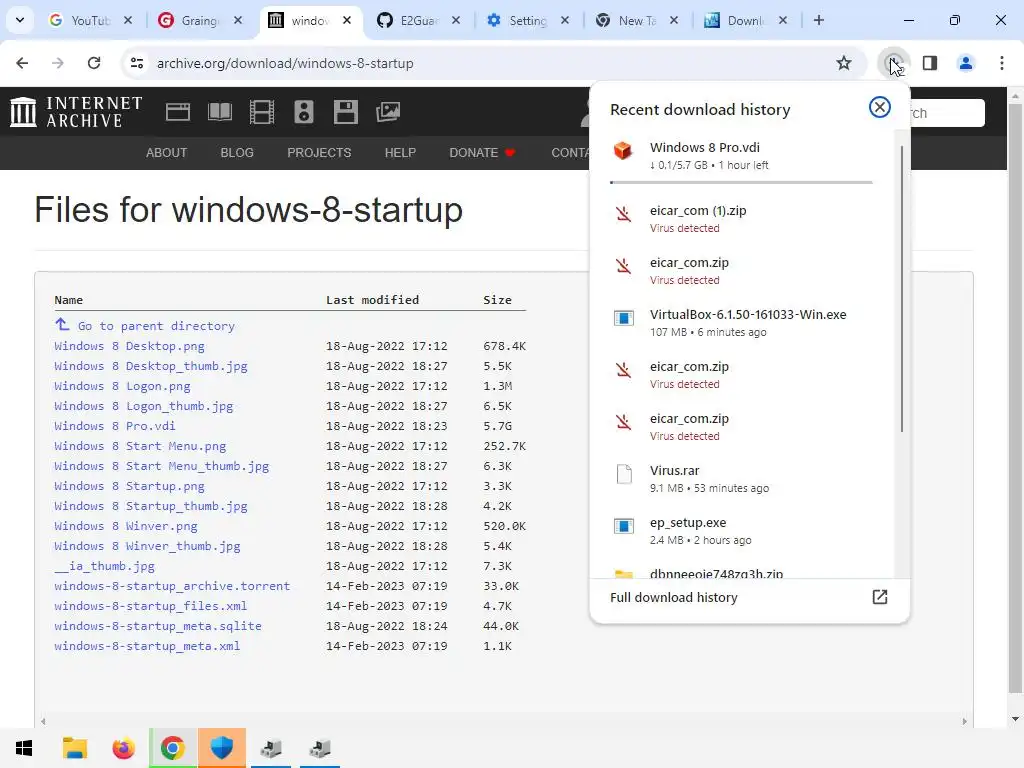Open Chrome three-dot menu

pos(1002,63)
